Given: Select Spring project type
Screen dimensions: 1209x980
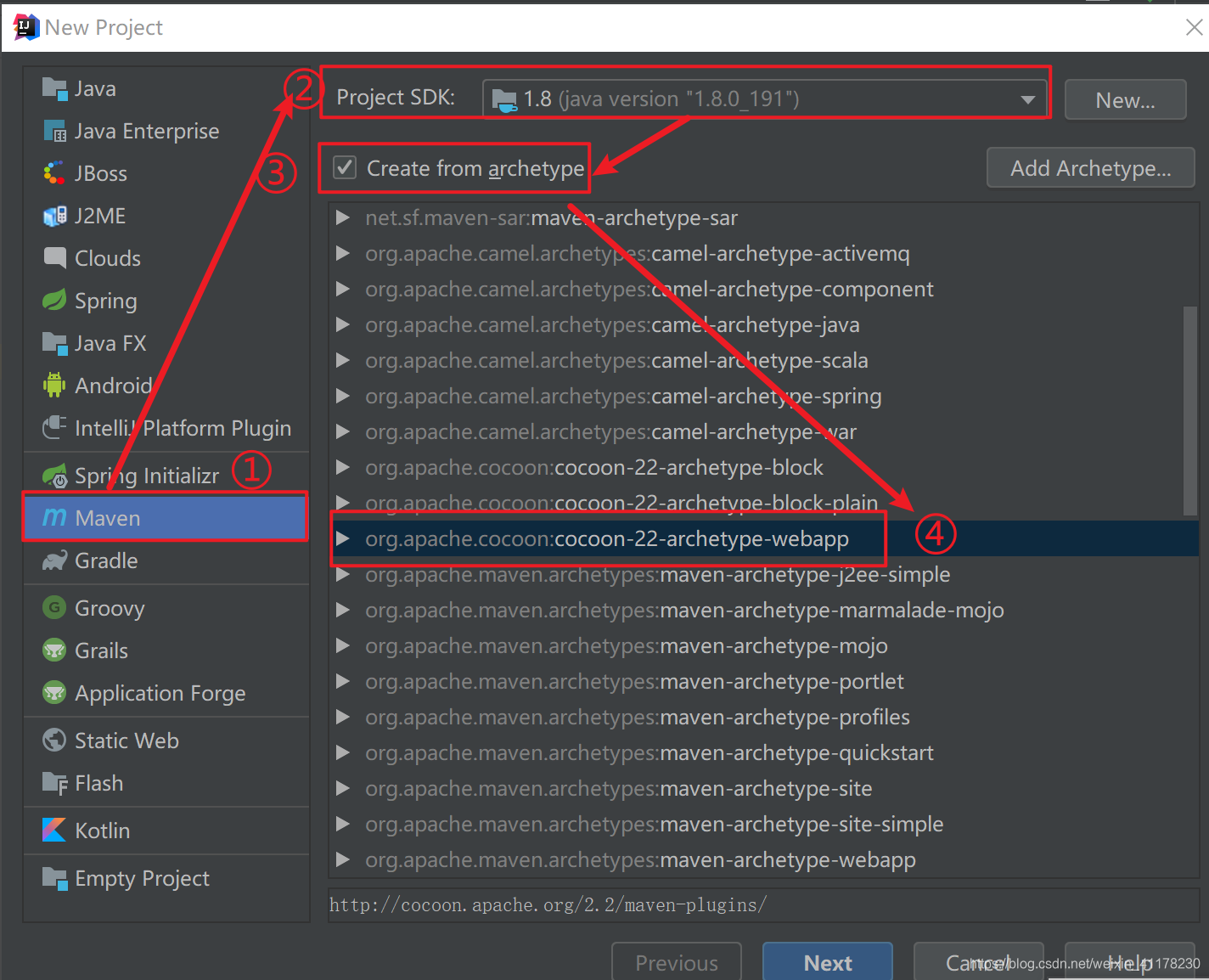Looking at the screenshot, I should (x=166, y=301).
